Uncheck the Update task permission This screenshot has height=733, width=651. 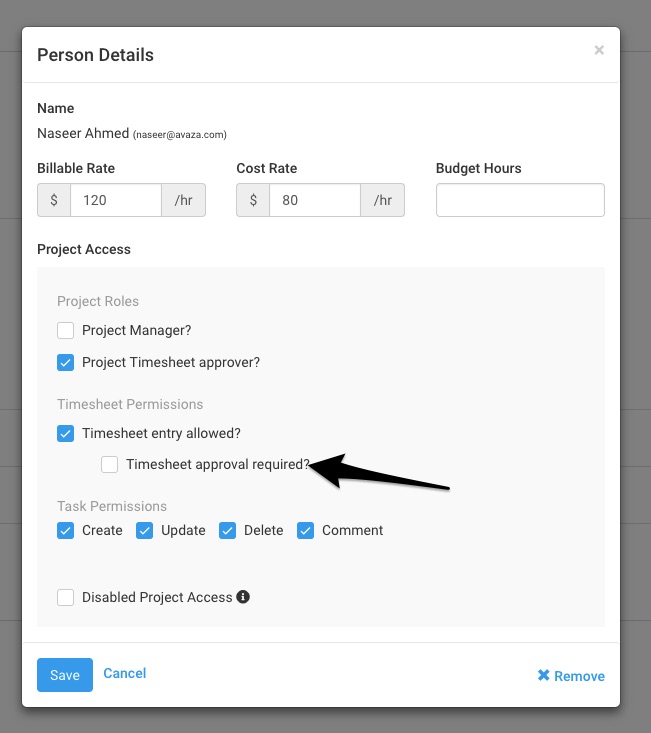[x=144, y=531]
